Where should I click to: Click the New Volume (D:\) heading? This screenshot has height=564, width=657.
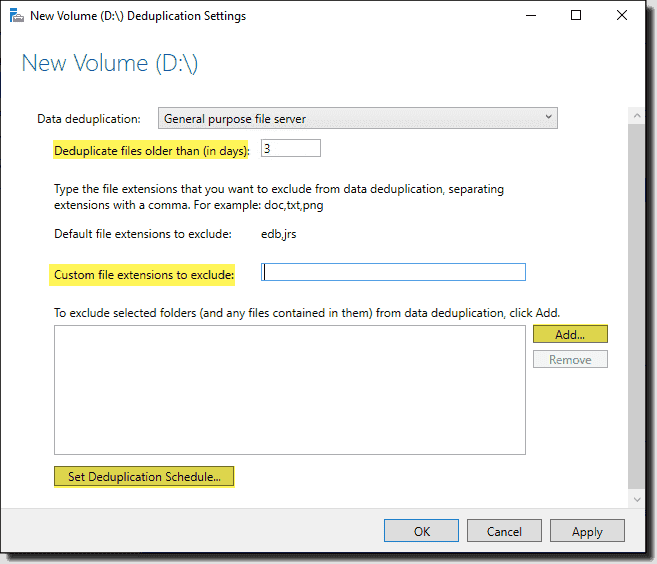click(x=110, y=64)
